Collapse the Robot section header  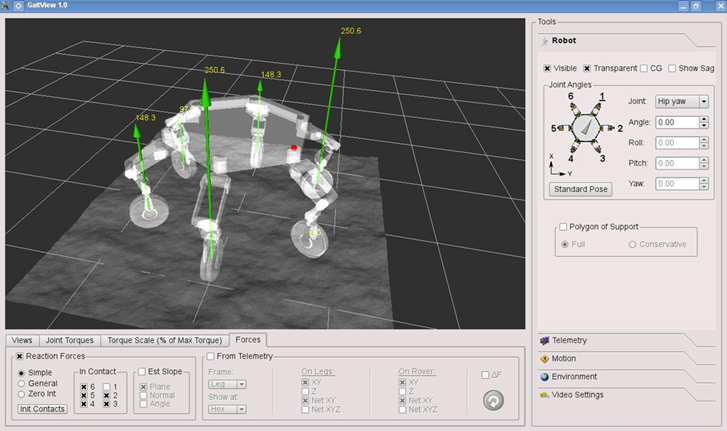(626, 41)
